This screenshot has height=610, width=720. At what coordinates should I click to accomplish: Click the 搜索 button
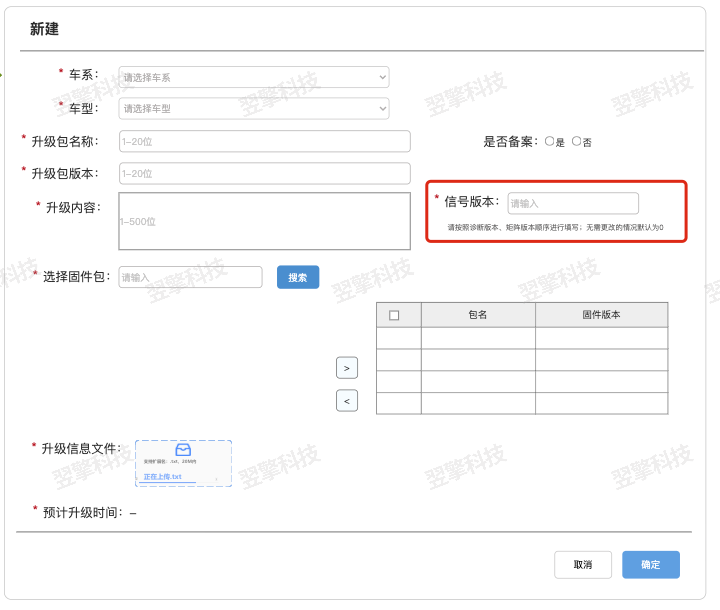click(298, 277)
